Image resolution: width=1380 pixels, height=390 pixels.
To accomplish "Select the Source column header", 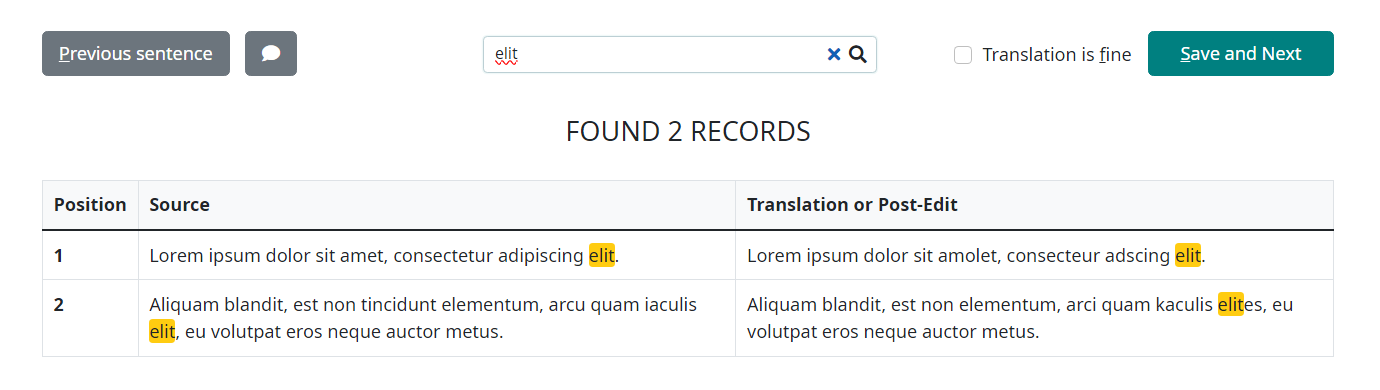I will click(180, 205).
